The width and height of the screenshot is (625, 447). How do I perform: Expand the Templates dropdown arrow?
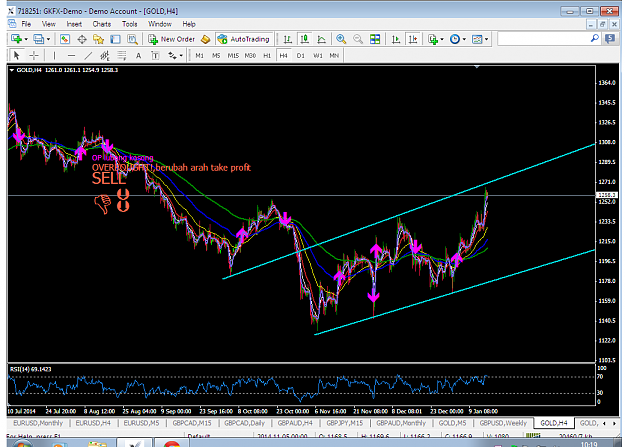(x=486, y=39)
